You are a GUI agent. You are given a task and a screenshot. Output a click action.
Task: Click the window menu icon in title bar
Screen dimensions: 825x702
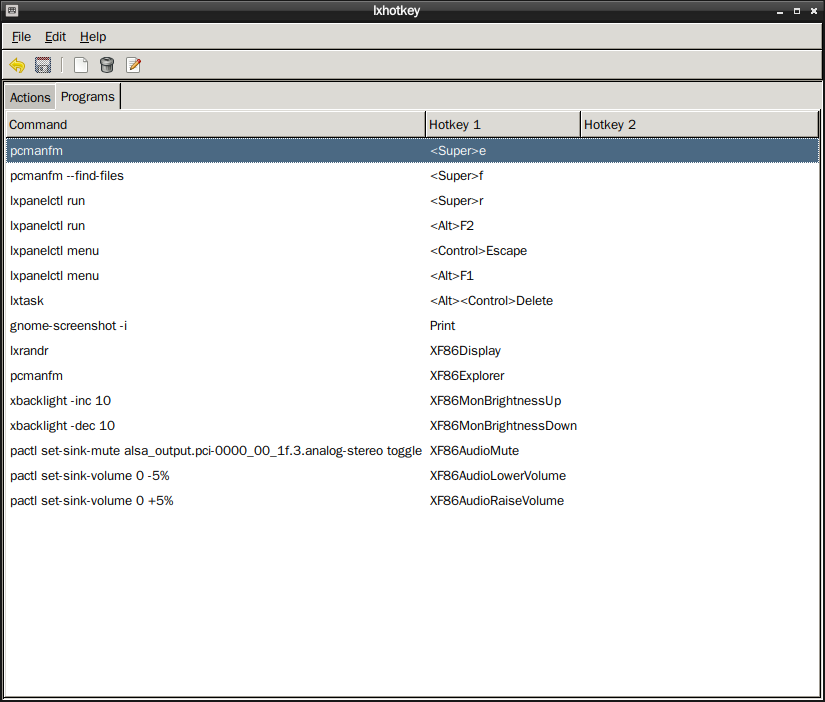(11, 10)
